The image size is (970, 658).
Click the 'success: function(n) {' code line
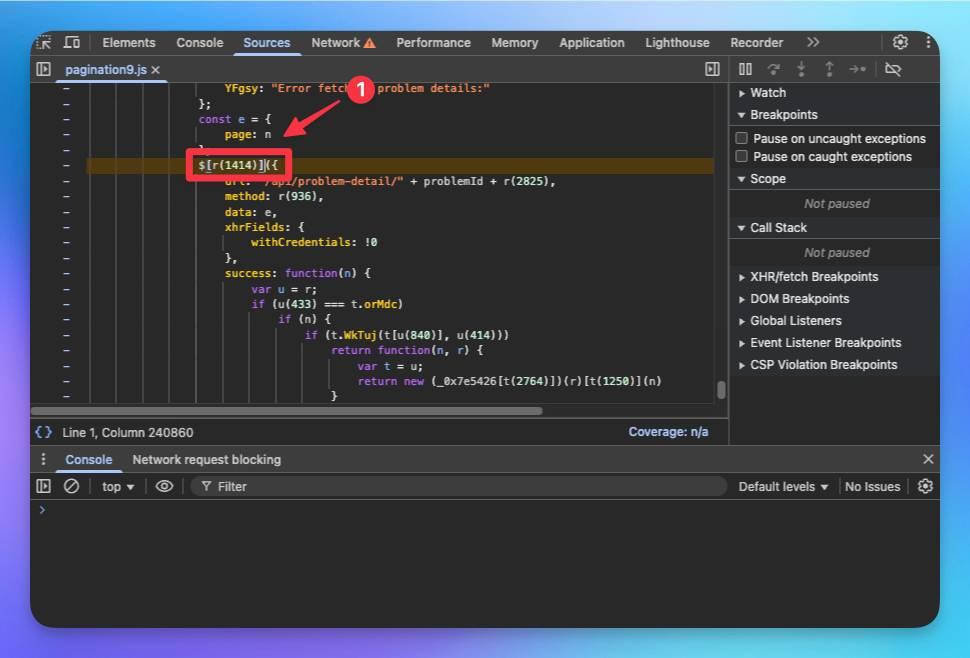pyautogui.click(x=298, y=273)
